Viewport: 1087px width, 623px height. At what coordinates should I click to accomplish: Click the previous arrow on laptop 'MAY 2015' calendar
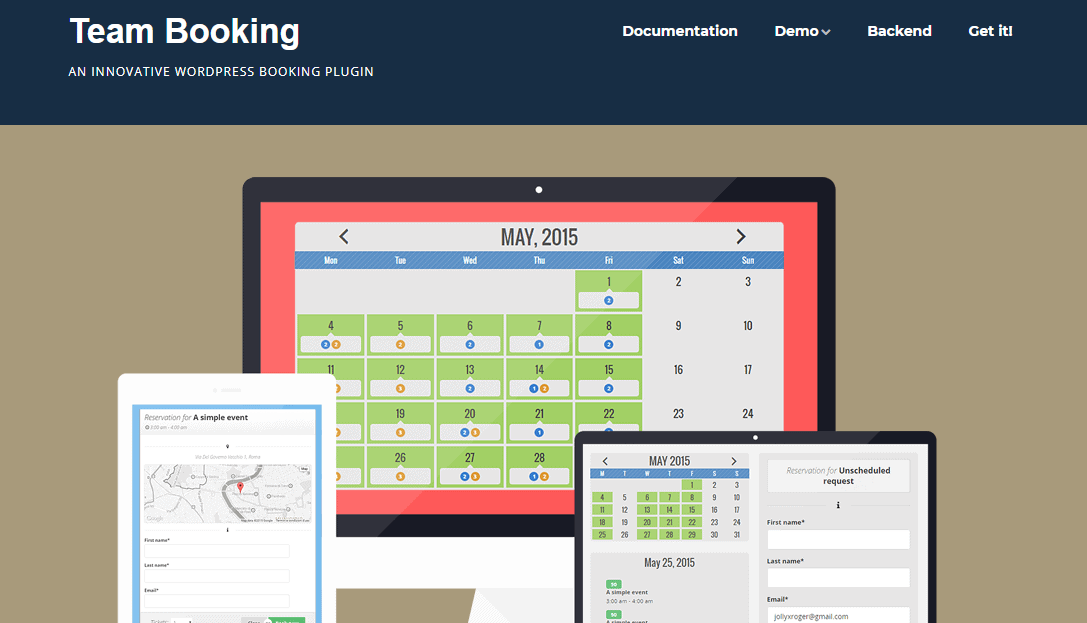point(605,461)
